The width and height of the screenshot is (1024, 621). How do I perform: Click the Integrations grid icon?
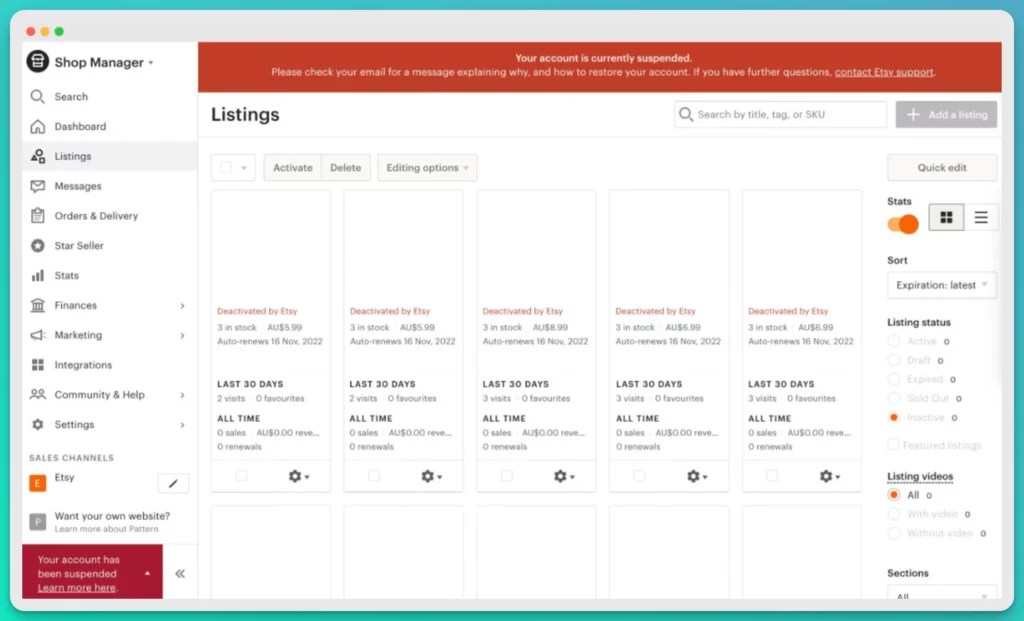(x=38, y=364)
